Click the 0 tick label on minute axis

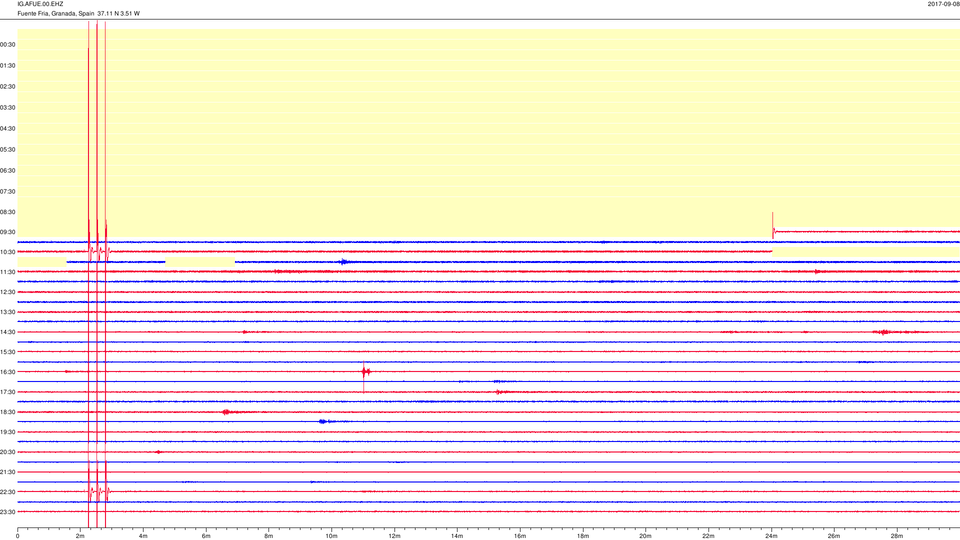click(x=18, y=536)
